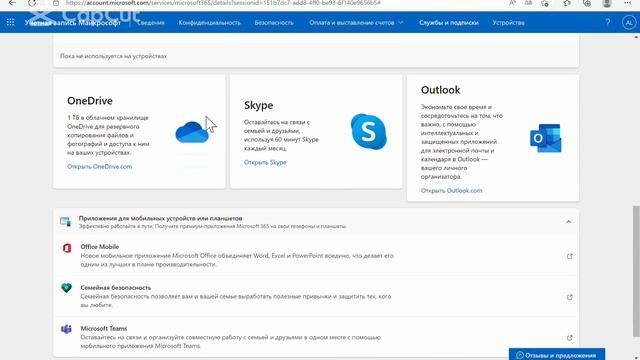Viewport: 640px width, 360px height.
Task: Open the Безопасность tab
Action: [274, 22]
